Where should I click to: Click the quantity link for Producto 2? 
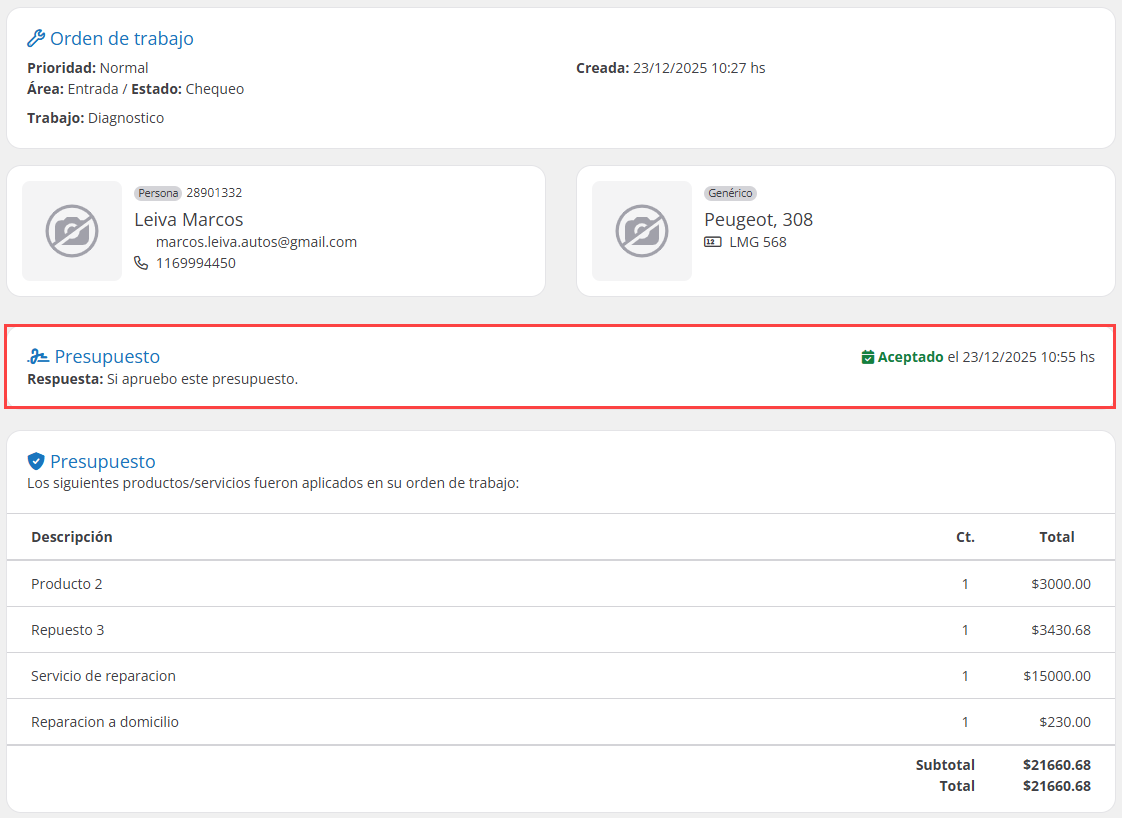(x=965, y=584)
